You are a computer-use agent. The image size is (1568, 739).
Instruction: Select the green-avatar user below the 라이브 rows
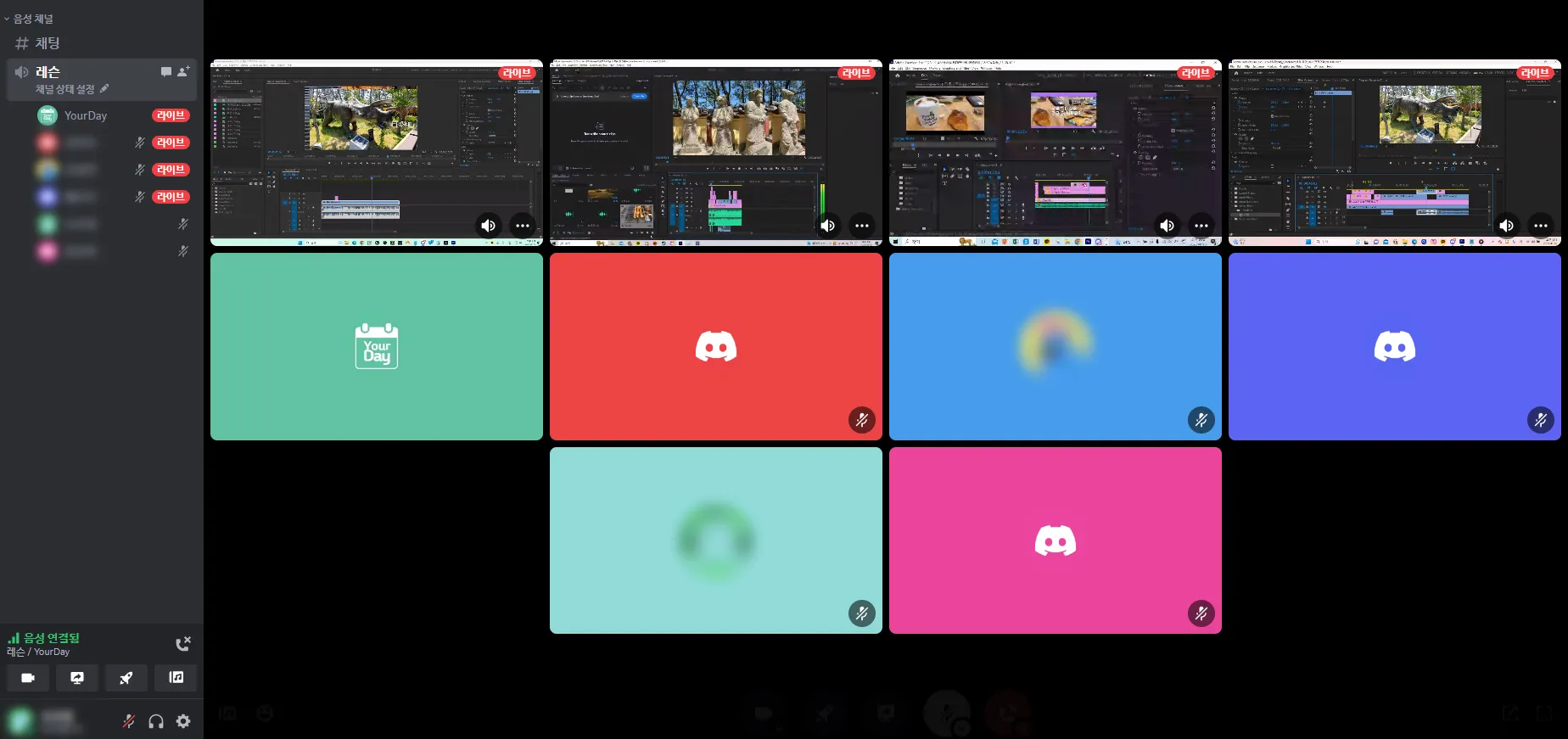point(114,224)
